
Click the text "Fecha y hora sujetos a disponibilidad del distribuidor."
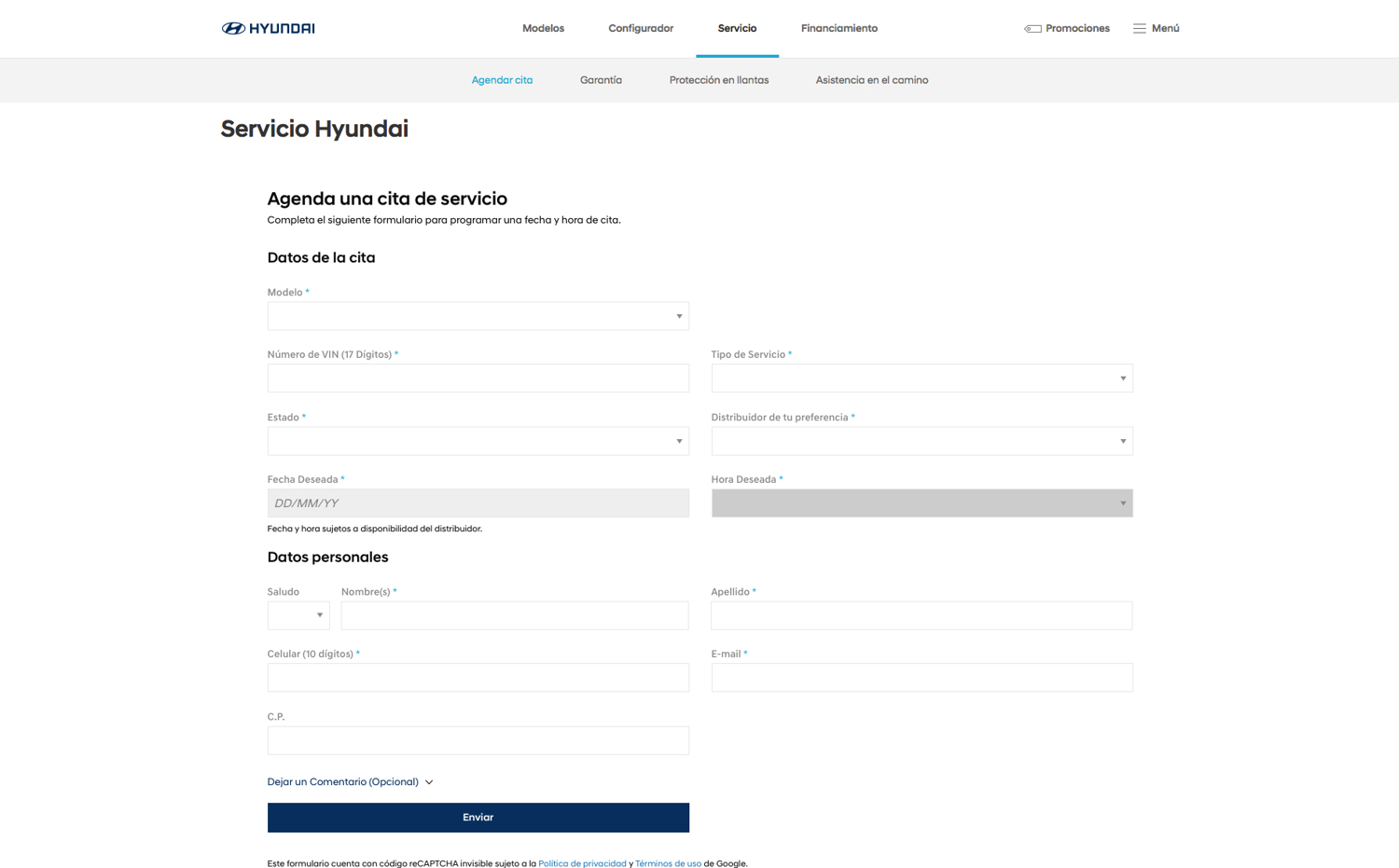coord(375,529)
